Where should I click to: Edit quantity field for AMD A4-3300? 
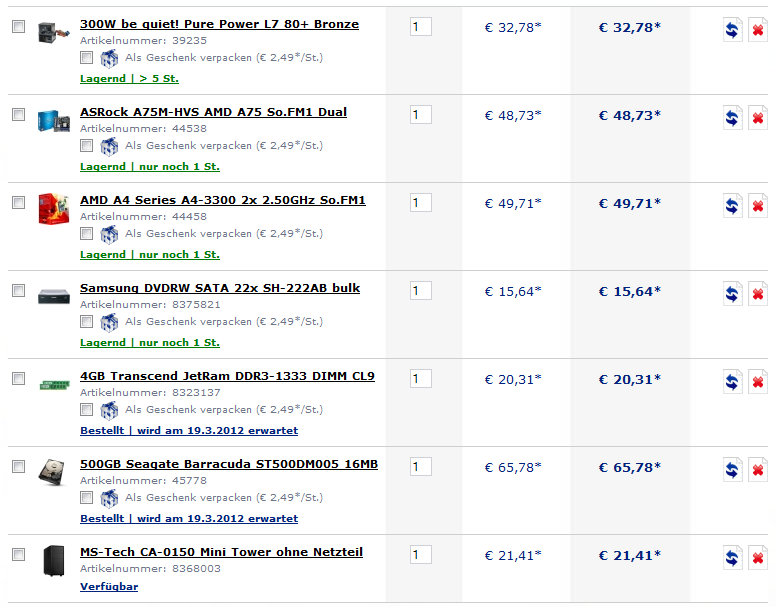point(421,202)
